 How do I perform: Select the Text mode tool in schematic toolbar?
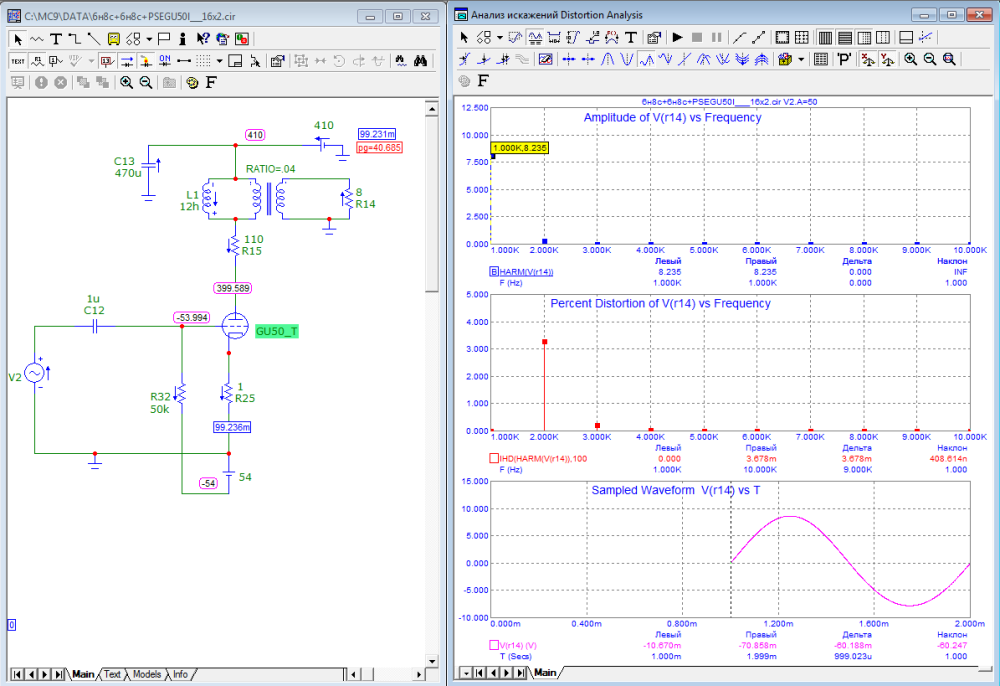[55, 39]
